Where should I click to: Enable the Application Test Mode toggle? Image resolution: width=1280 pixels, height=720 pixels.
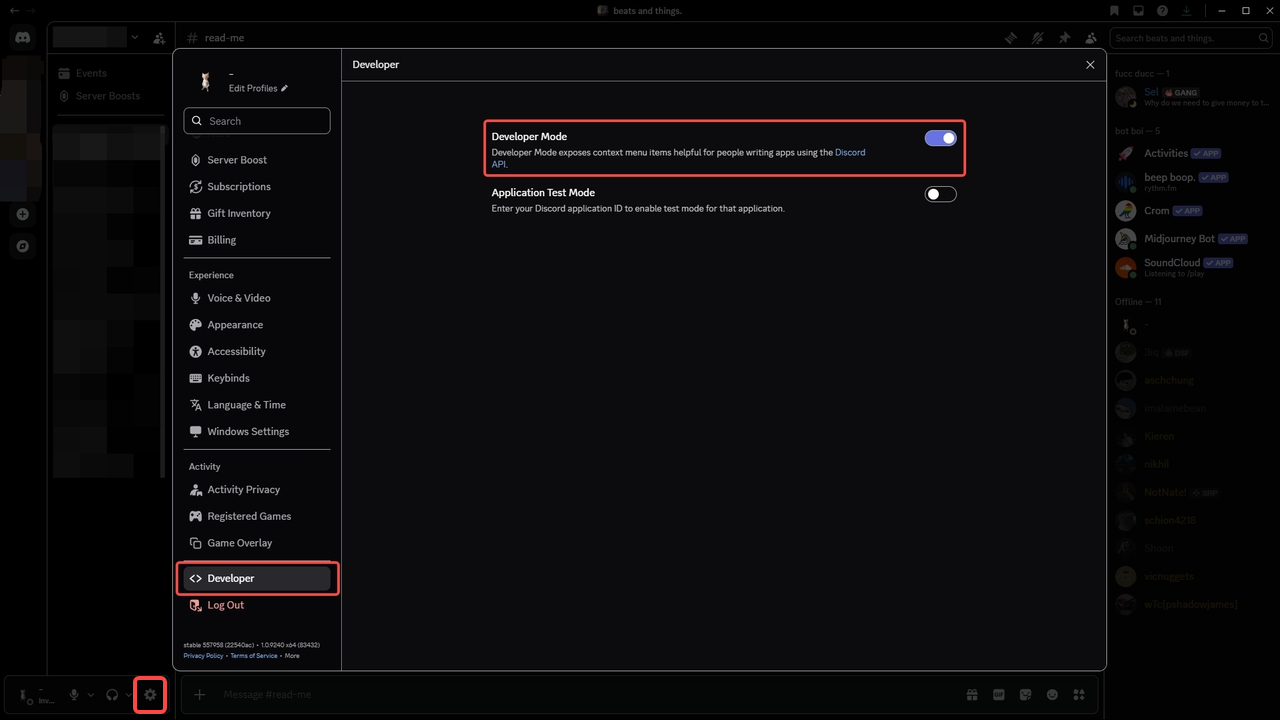tap(941, 194)
